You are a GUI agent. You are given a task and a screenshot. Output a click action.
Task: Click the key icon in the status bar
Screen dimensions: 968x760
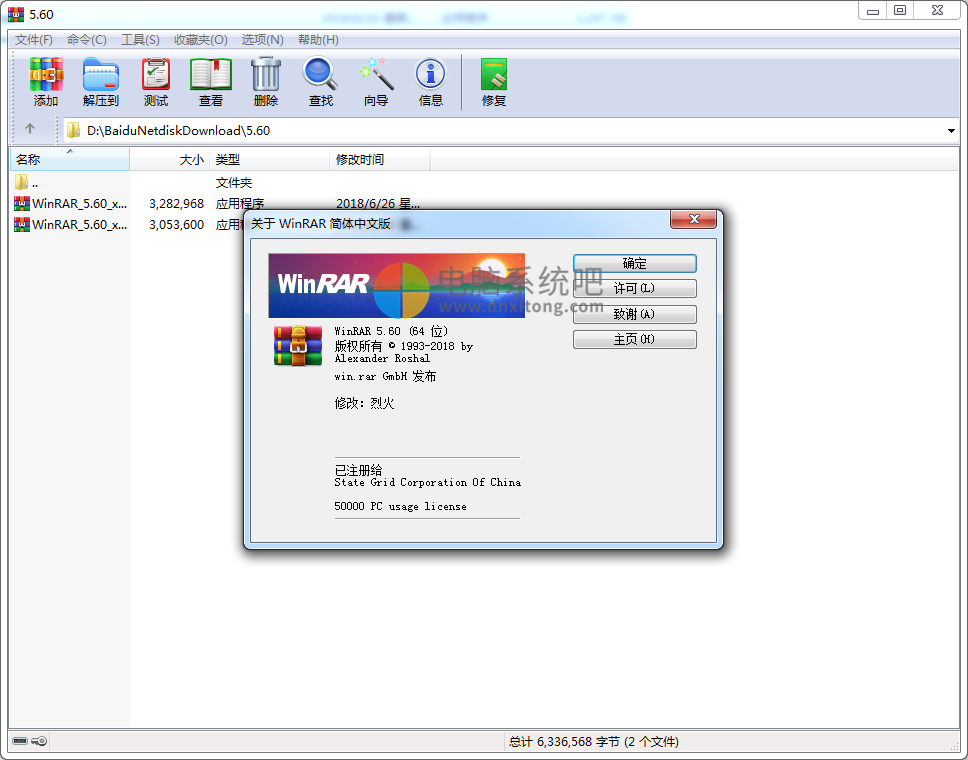pos(39,741)
